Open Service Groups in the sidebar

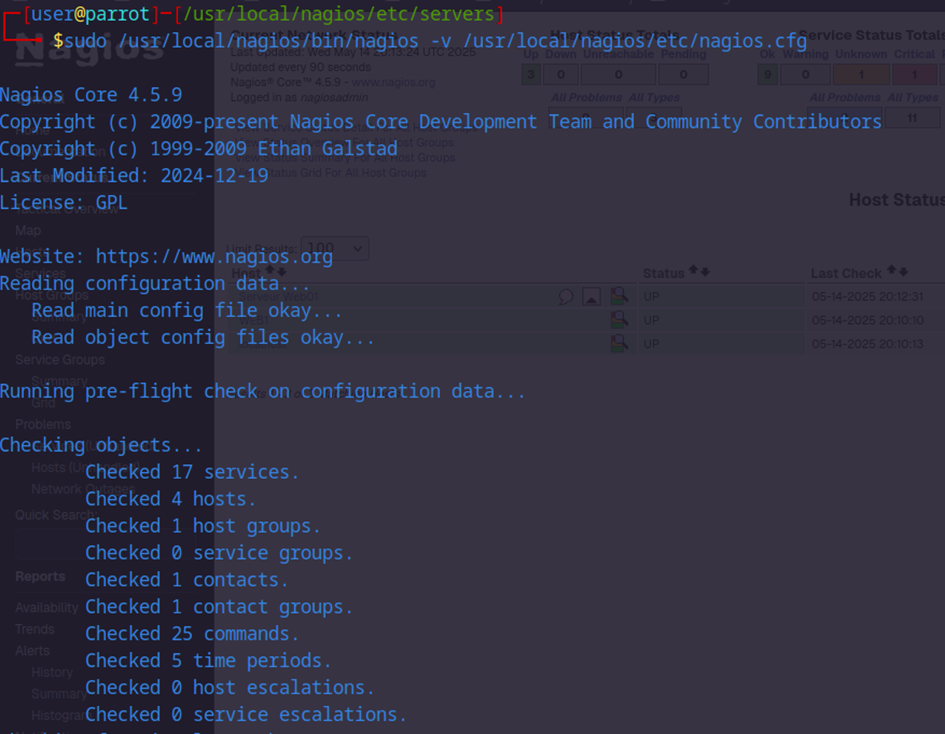59,360
